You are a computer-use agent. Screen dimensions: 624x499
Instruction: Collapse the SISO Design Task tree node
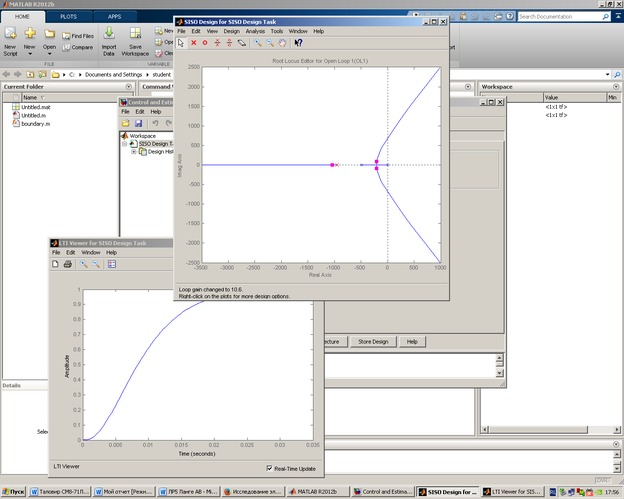[126, 143]
